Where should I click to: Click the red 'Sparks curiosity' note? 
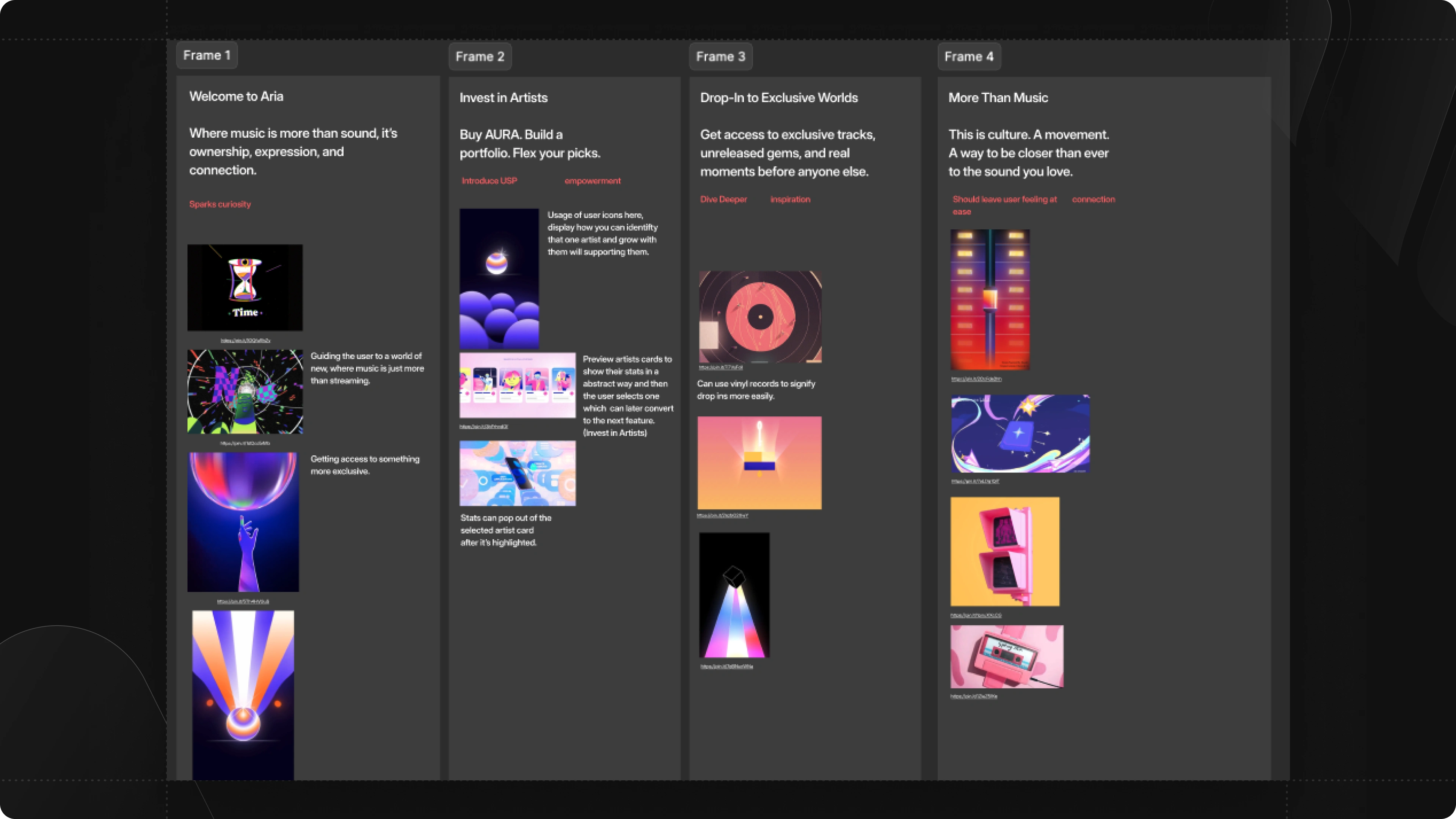pos(220,204)
